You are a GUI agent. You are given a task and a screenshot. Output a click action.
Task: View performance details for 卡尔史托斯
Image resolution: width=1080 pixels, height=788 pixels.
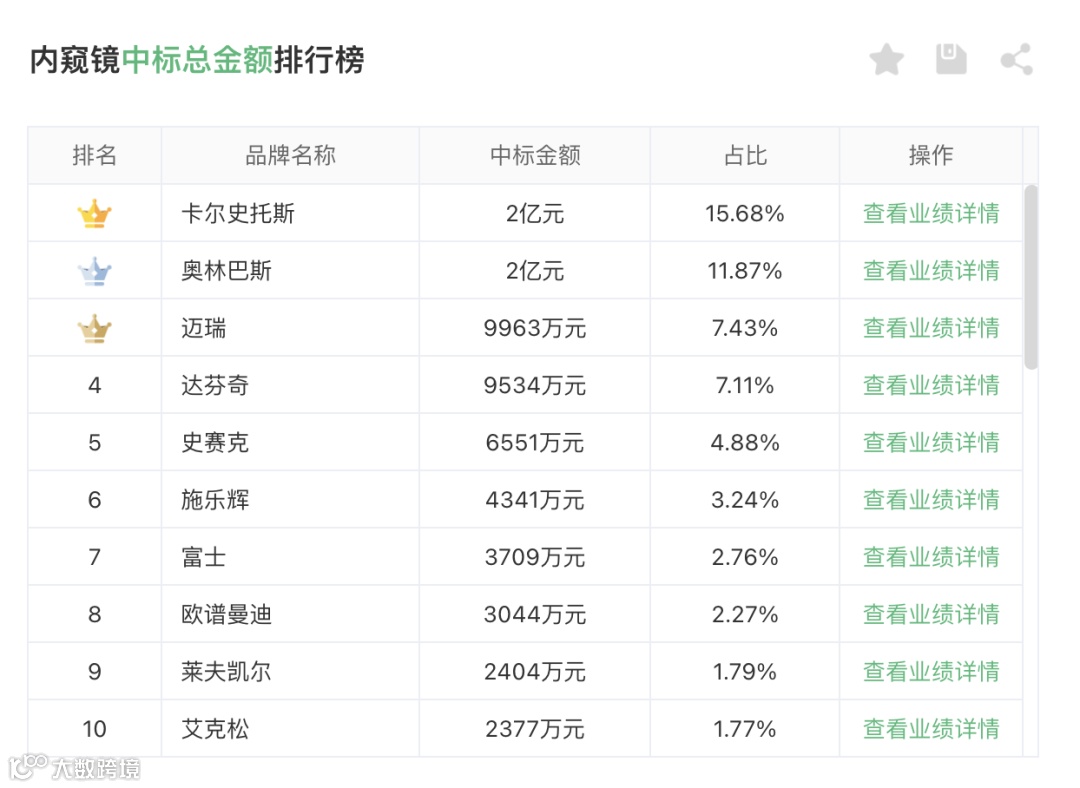931,214
